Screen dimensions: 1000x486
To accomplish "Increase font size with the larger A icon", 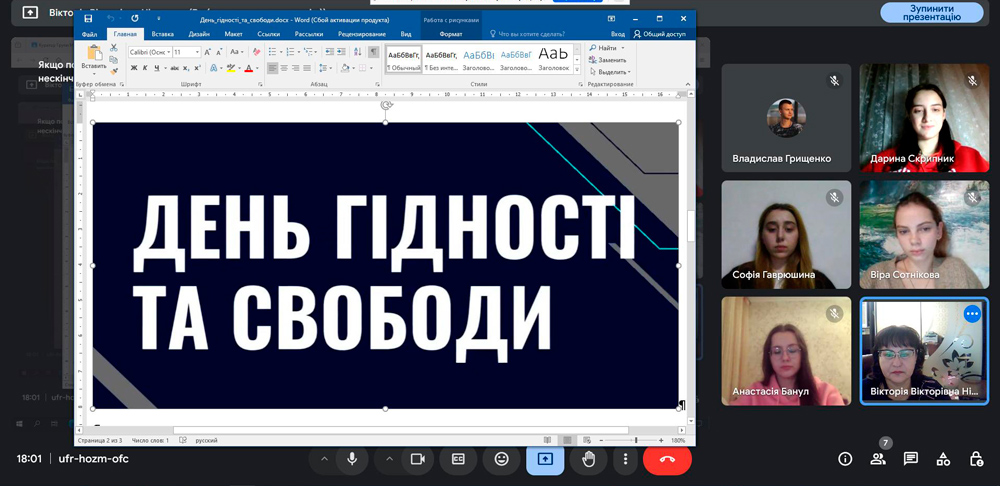I will pyautogui.click(x=208, y=52).
